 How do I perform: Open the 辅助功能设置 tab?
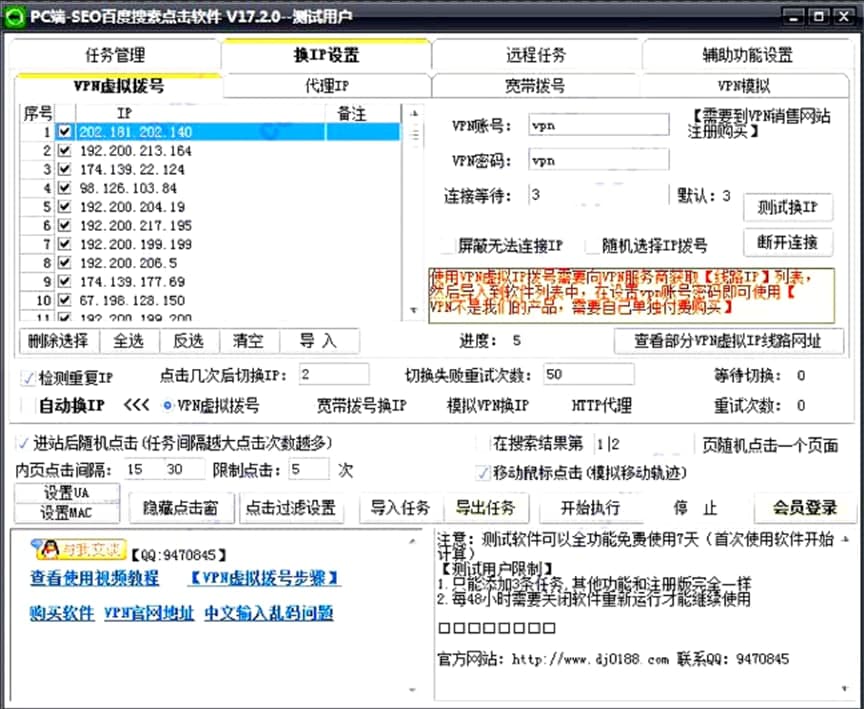(x=747, y=55)
